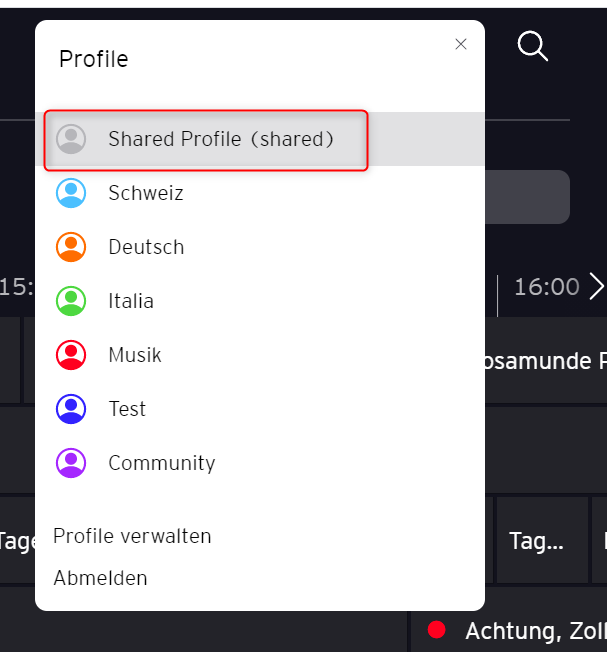
Task: Click Abmelden to sign out
Action: coord(100,578)
